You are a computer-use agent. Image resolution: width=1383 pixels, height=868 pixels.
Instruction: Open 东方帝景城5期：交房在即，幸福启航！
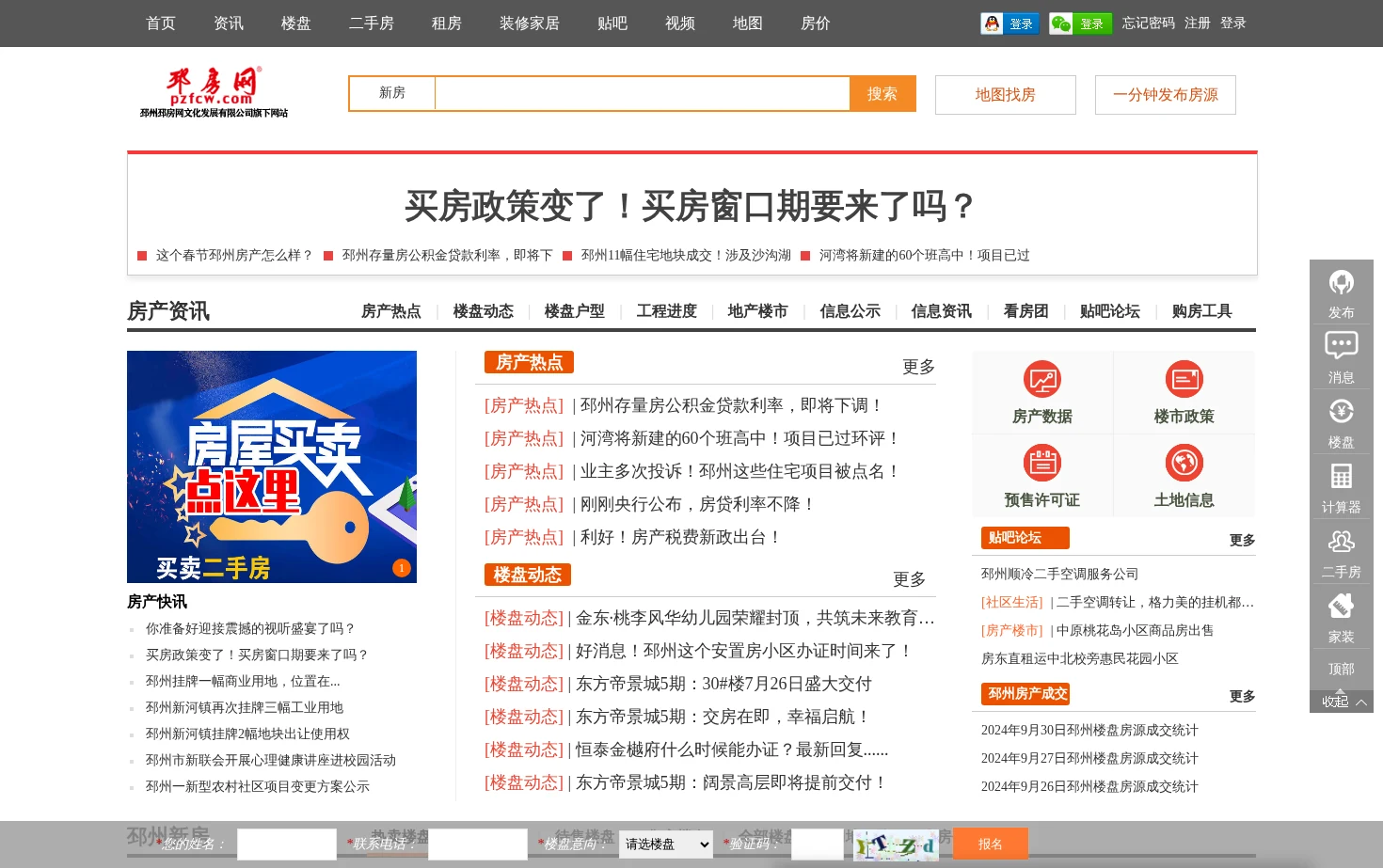723,717
